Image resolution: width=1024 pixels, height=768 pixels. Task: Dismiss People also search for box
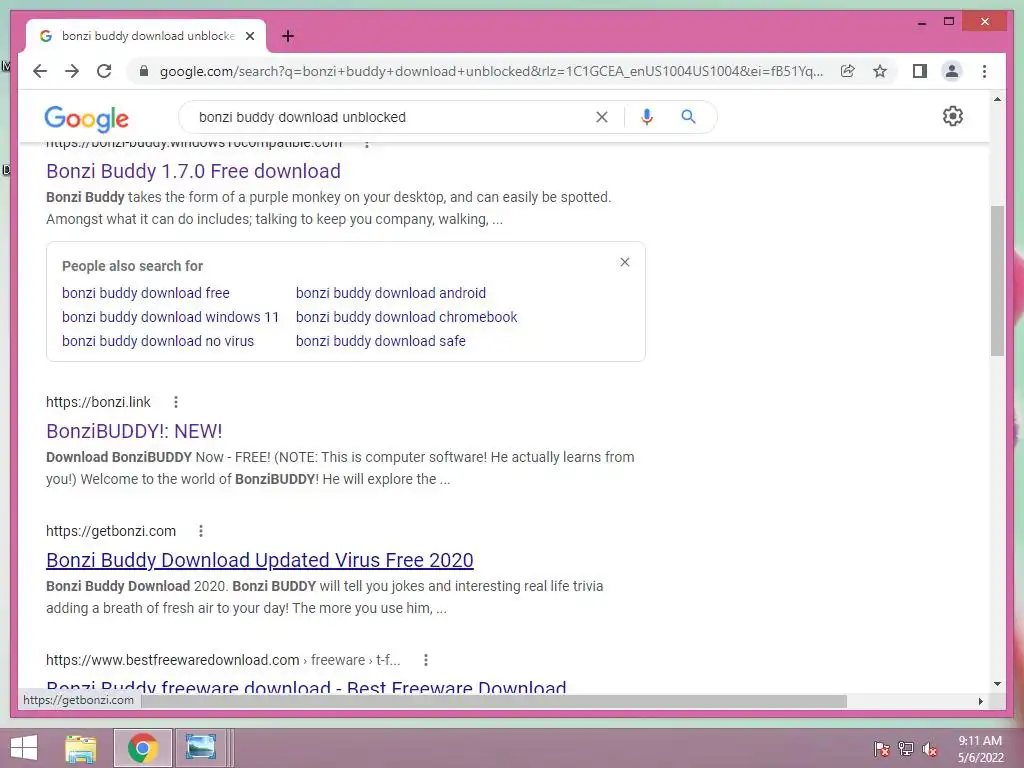[625, 262]
